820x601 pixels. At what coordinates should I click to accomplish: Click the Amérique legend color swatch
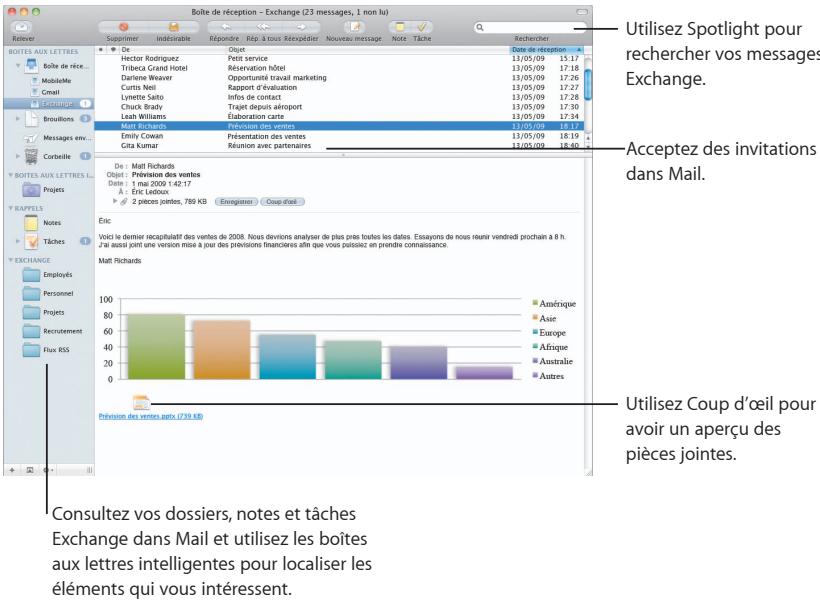click(535, 303)
